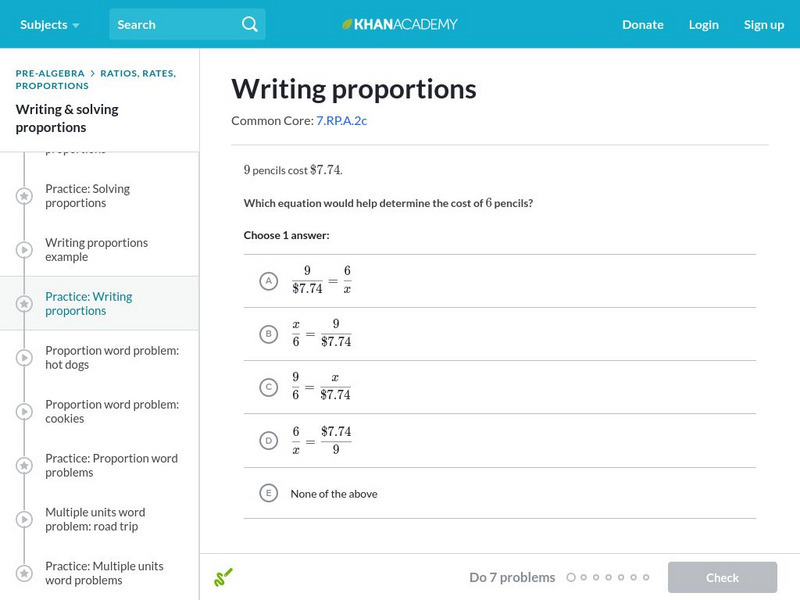Click Donate in the top navigation
Screen dimensions: 800x600
[x=642, y=24]
